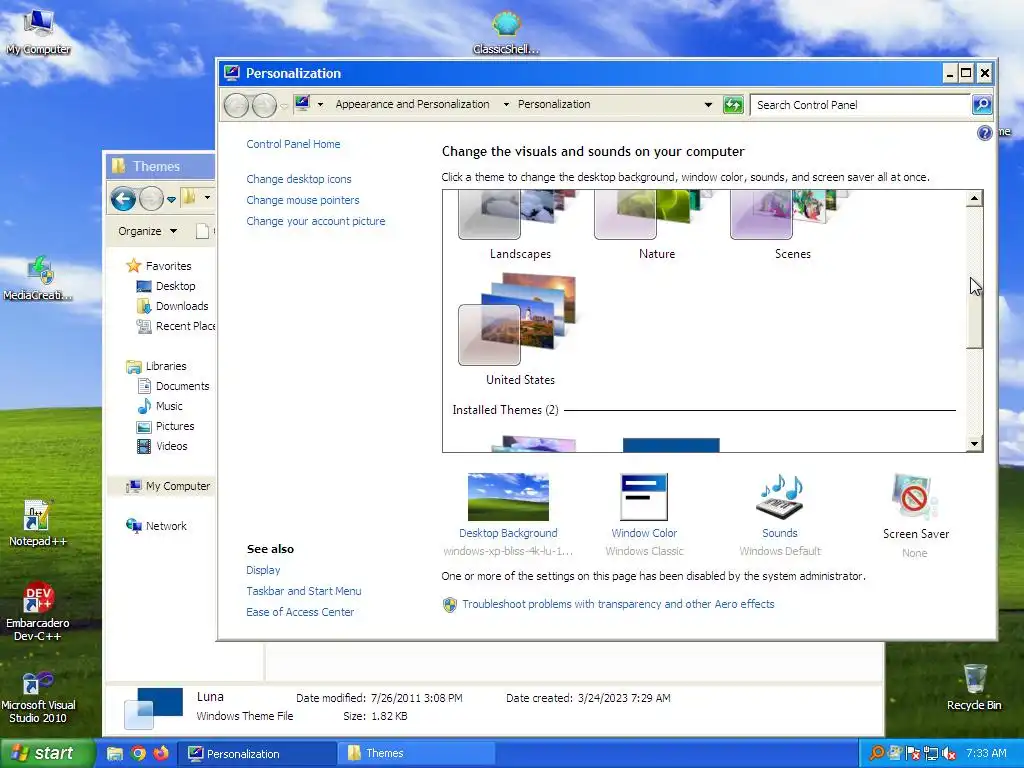Screen dimensions: 1024x768
Task: Open recent pages dropdown in Themes window
Action: (x=171, y=199)
